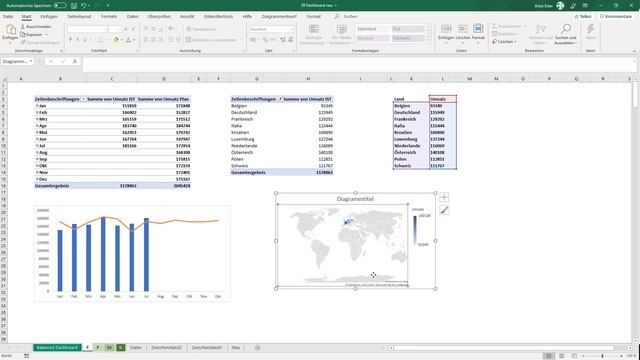The width and height of the screenshot is (640, 360).
Task: Click the Save icon in the title bar
Action: pyautogui.click(x=74, y=5)
